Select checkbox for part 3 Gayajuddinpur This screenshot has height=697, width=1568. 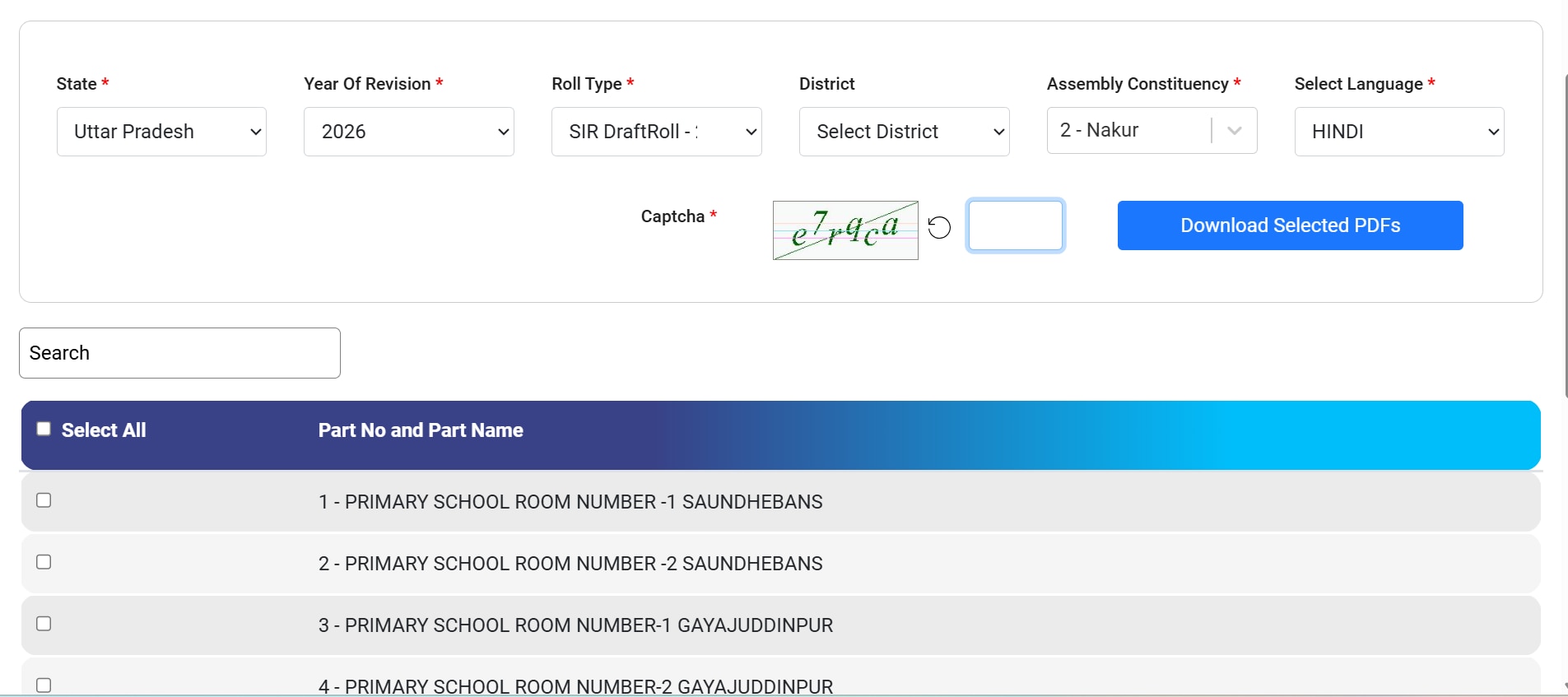point(44,624)
